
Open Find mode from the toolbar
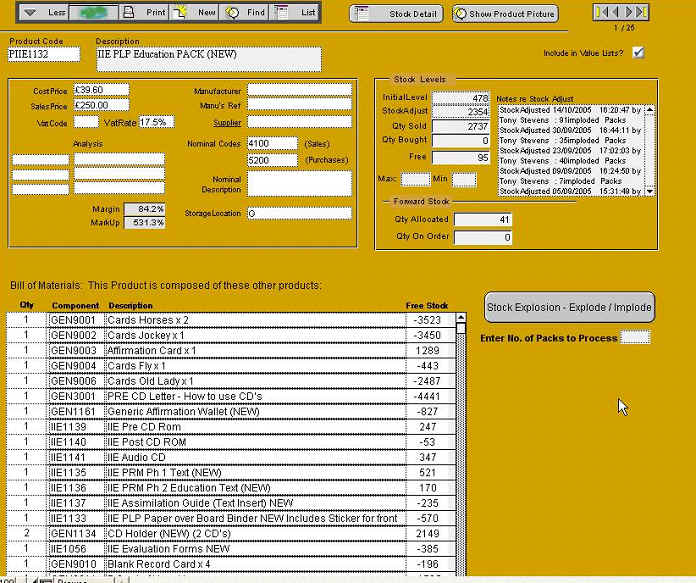coord(245,12)
